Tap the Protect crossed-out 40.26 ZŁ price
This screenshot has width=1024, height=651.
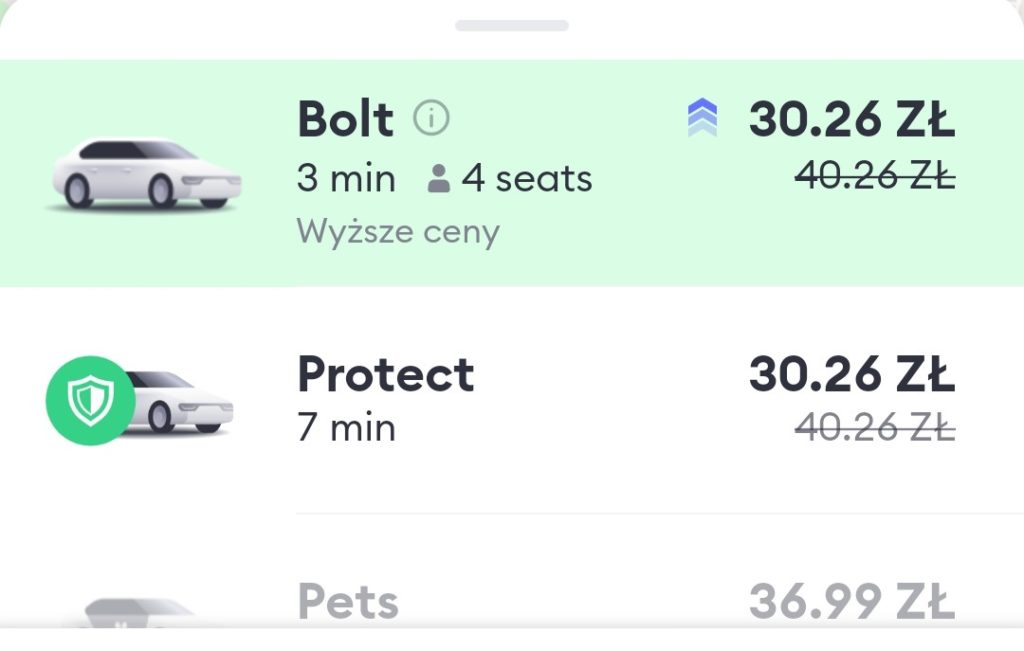(x=875, y=428)
